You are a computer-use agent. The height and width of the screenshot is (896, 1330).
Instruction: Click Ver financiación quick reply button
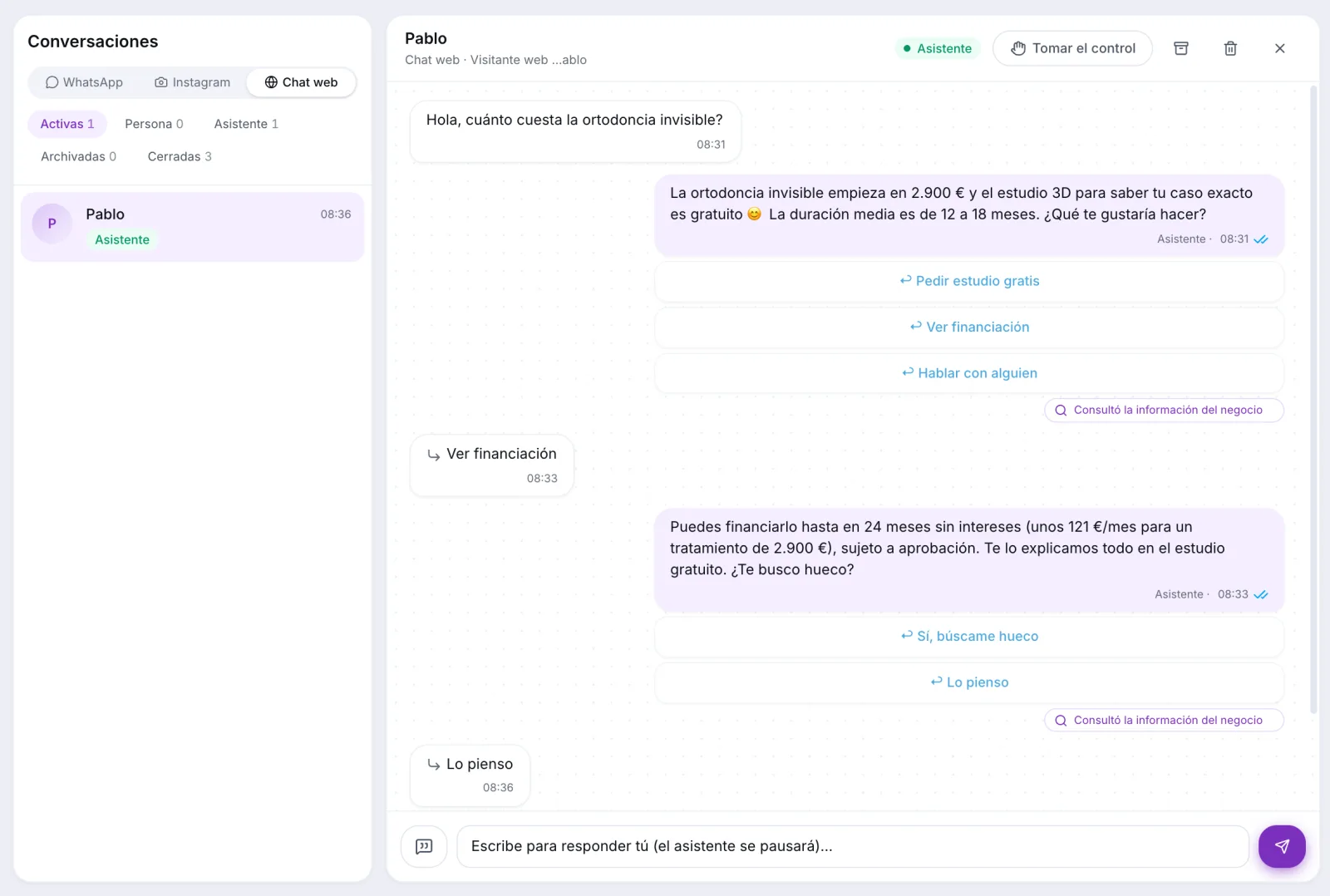tap(969, 327)
